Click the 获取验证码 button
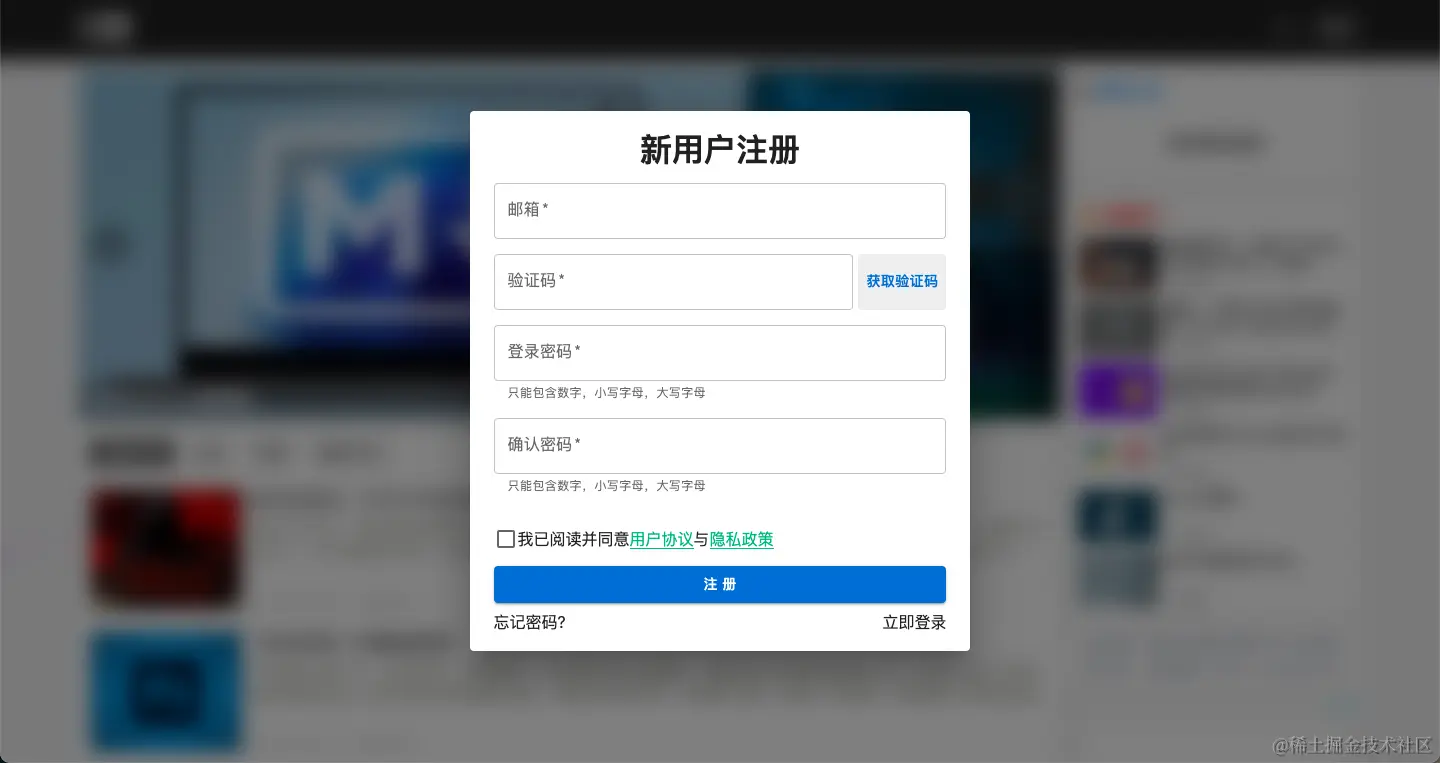Image resolution: width=1440 pixels, height=763 pixels. 901,281
